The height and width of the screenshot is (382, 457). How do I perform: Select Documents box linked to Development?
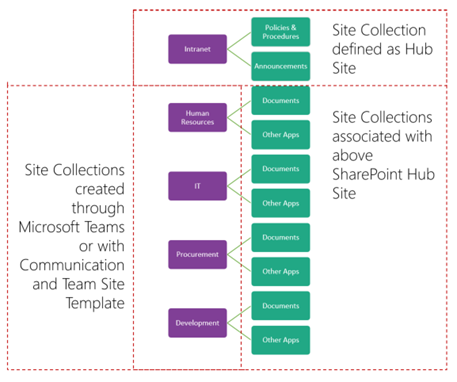[281, 306]
